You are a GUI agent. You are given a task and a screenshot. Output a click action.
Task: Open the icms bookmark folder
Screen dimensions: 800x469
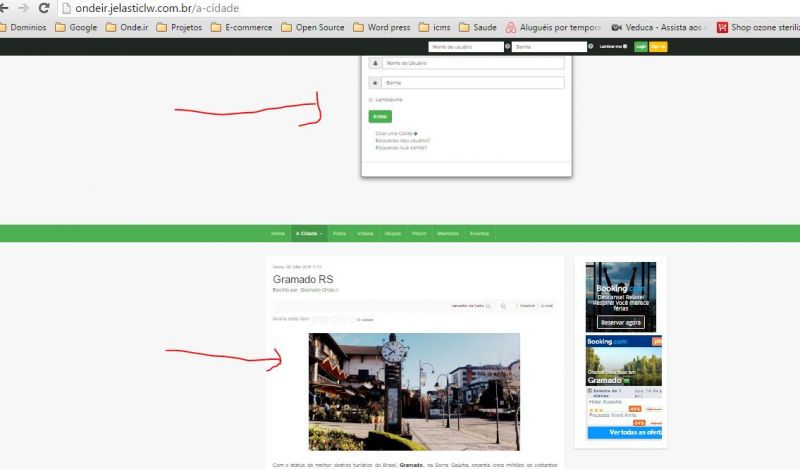pyautogui.click(x=435, y=28)
